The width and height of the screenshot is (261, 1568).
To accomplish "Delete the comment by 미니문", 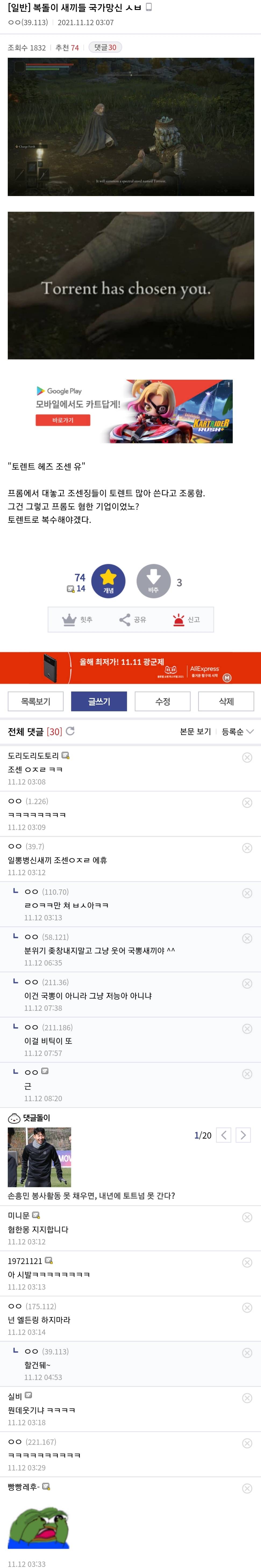I will point(247,1217).
